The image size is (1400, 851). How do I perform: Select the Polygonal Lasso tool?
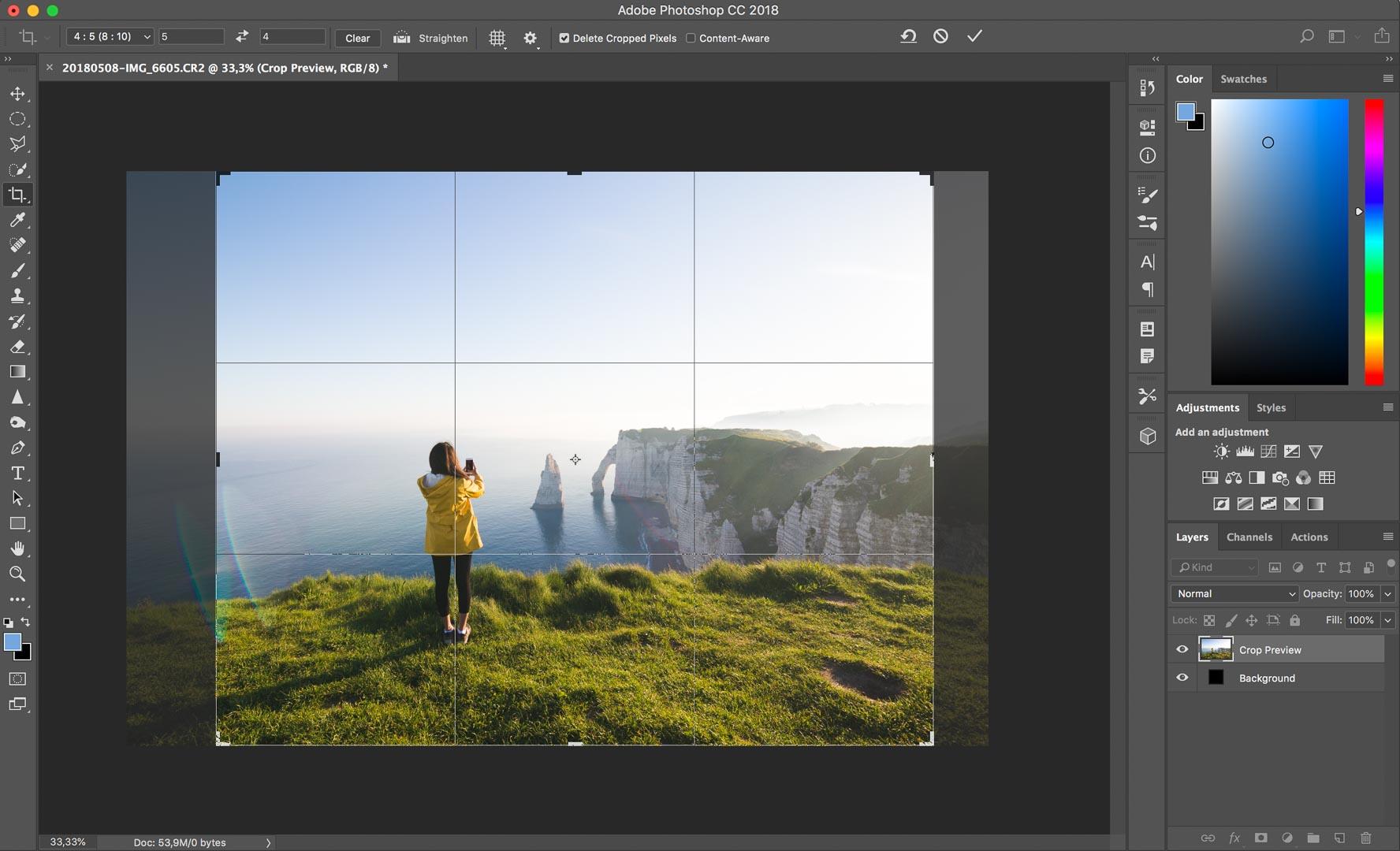tap(17, 144)
